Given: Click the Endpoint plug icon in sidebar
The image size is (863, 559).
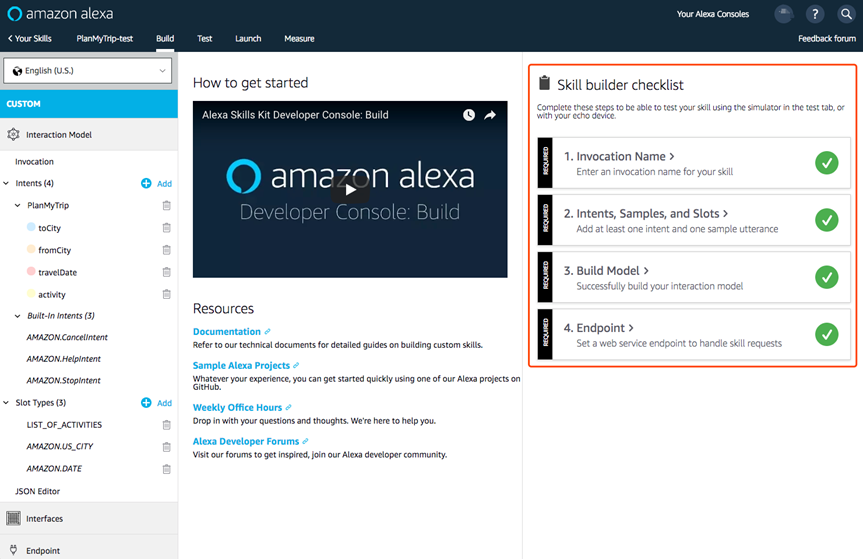Looking at the screenshot, I should click(x=13, y=550).
